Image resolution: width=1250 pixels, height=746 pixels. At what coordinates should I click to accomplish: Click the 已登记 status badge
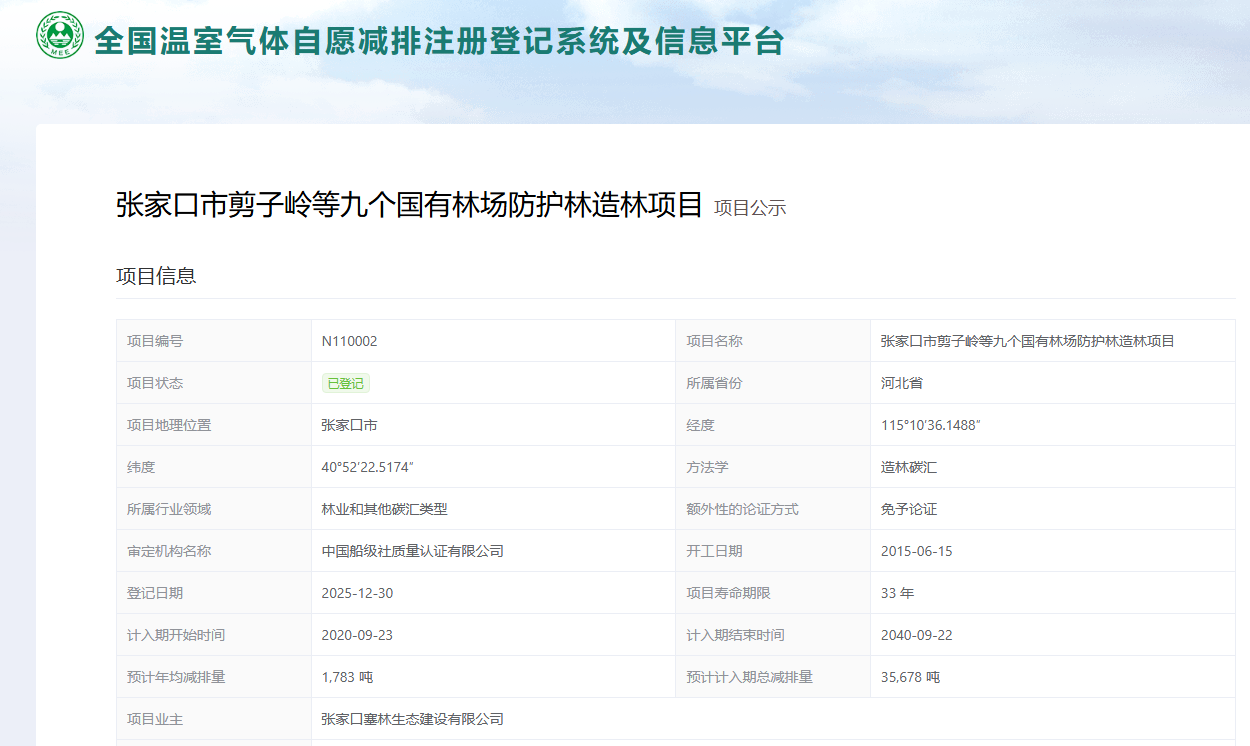pos(345,383)
